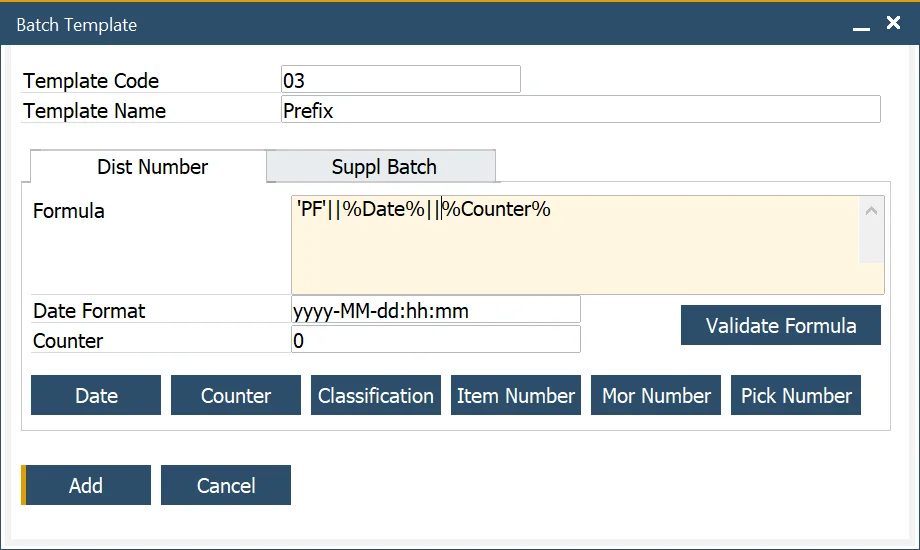Insert Item Number into formula
Screen dimensions: 920x550
(x=515, y=395)
